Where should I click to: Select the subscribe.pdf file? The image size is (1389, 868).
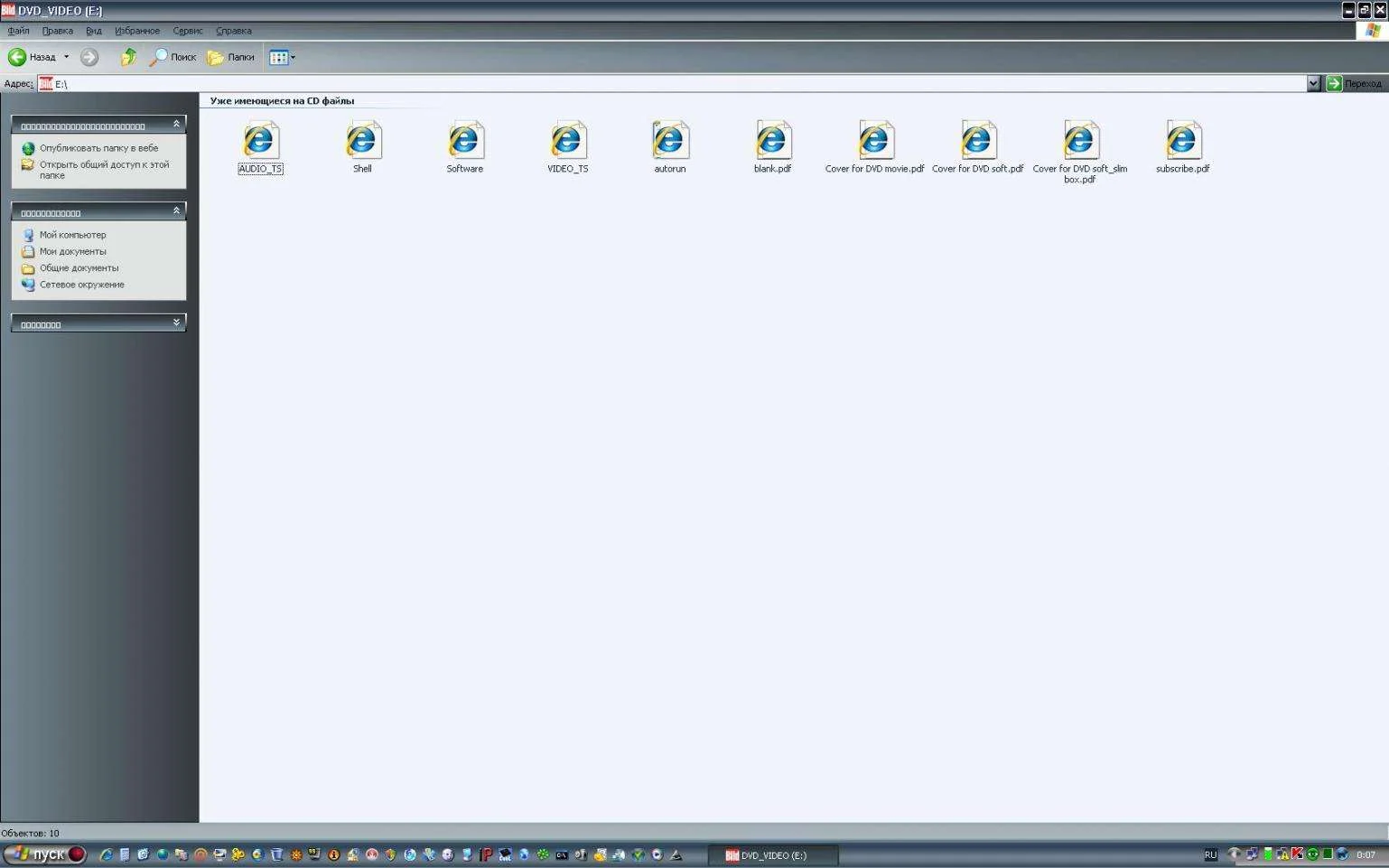(x=1182, y=146)
